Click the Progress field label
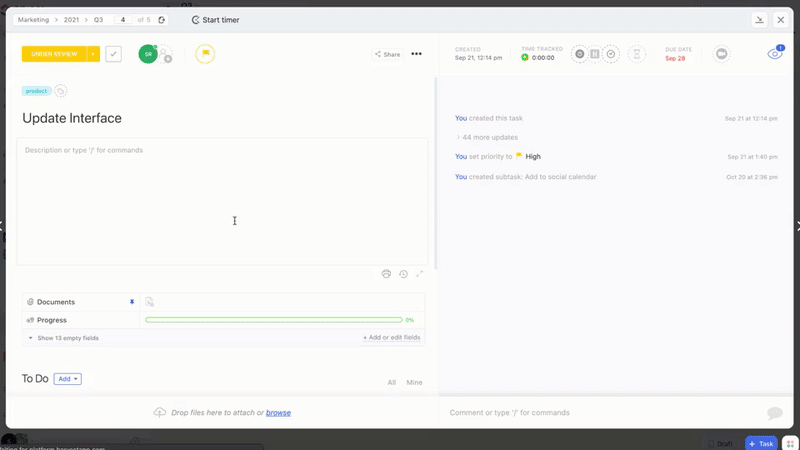The width and height of the screenshot is (800, 450). click(x=52, y=320)
